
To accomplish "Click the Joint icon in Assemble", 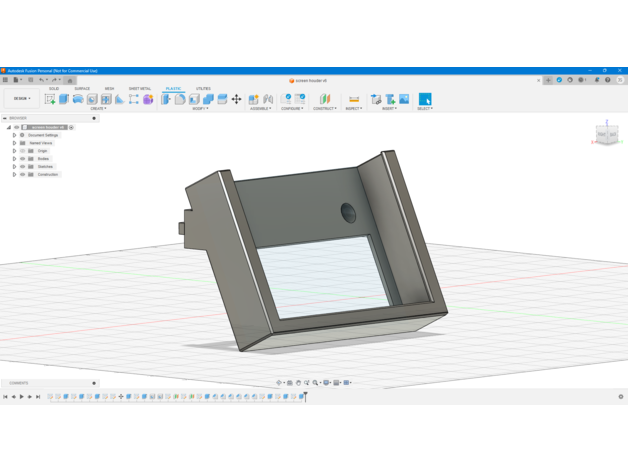I will tap(268, 99).
